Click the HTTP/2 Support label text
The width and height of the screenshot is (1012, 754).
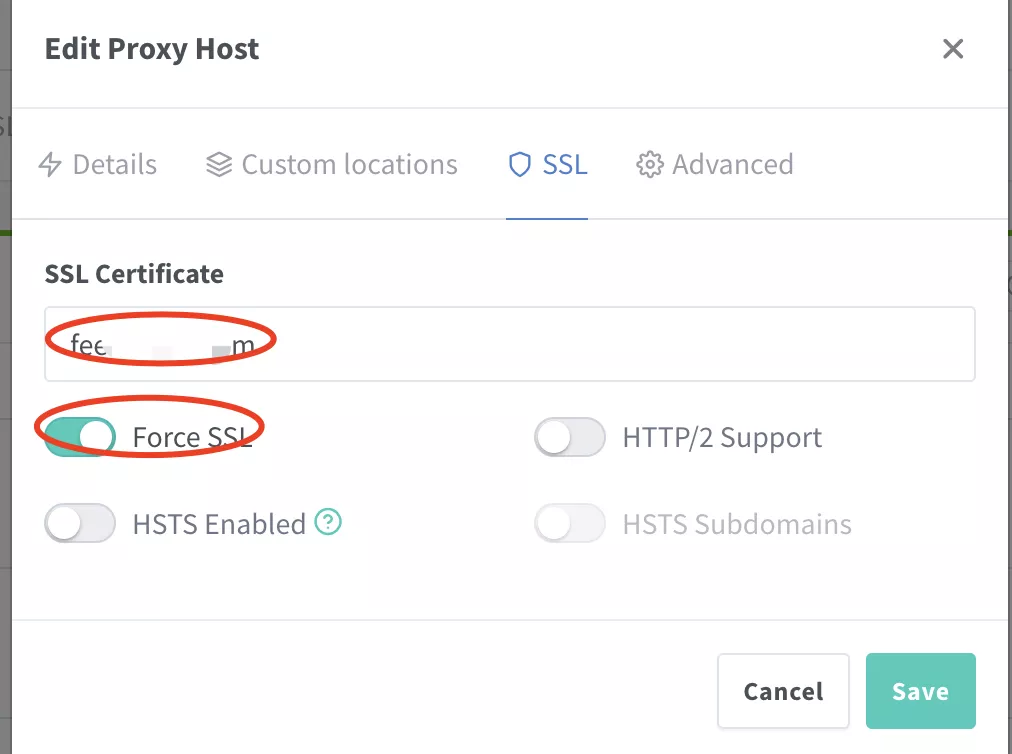pos(722,437)
